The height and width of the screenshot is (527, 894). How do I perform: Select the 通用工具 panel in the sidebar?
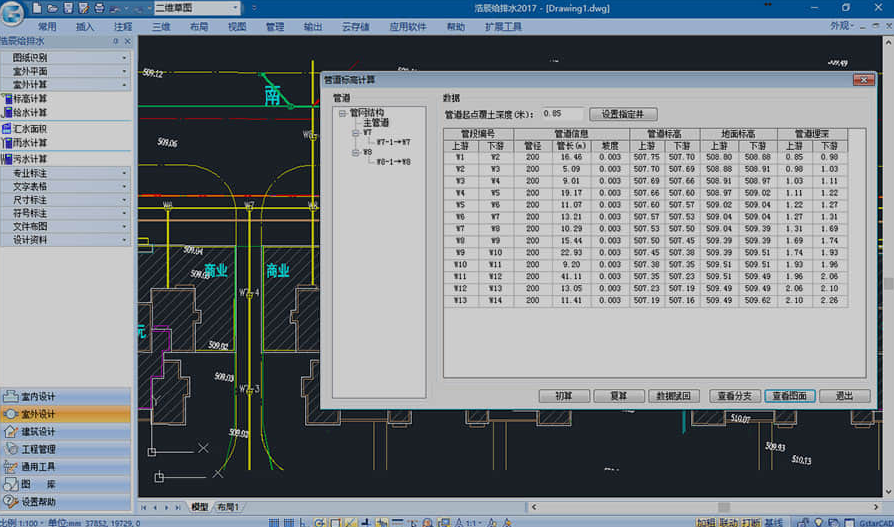tap(66, 467)
